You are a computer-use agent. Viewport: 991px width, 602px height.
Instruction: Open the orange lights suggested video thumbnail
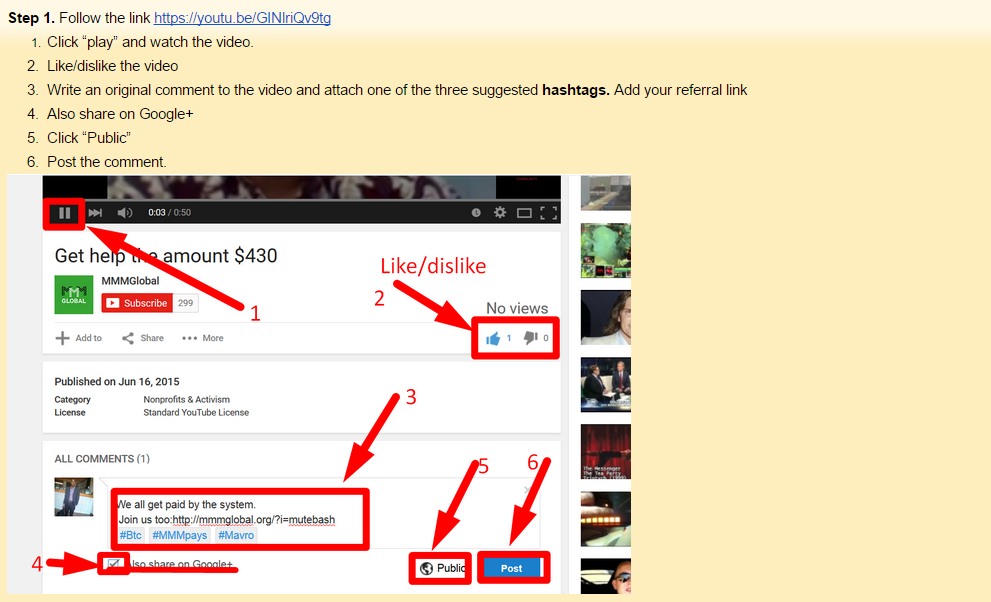pos(605,519)
